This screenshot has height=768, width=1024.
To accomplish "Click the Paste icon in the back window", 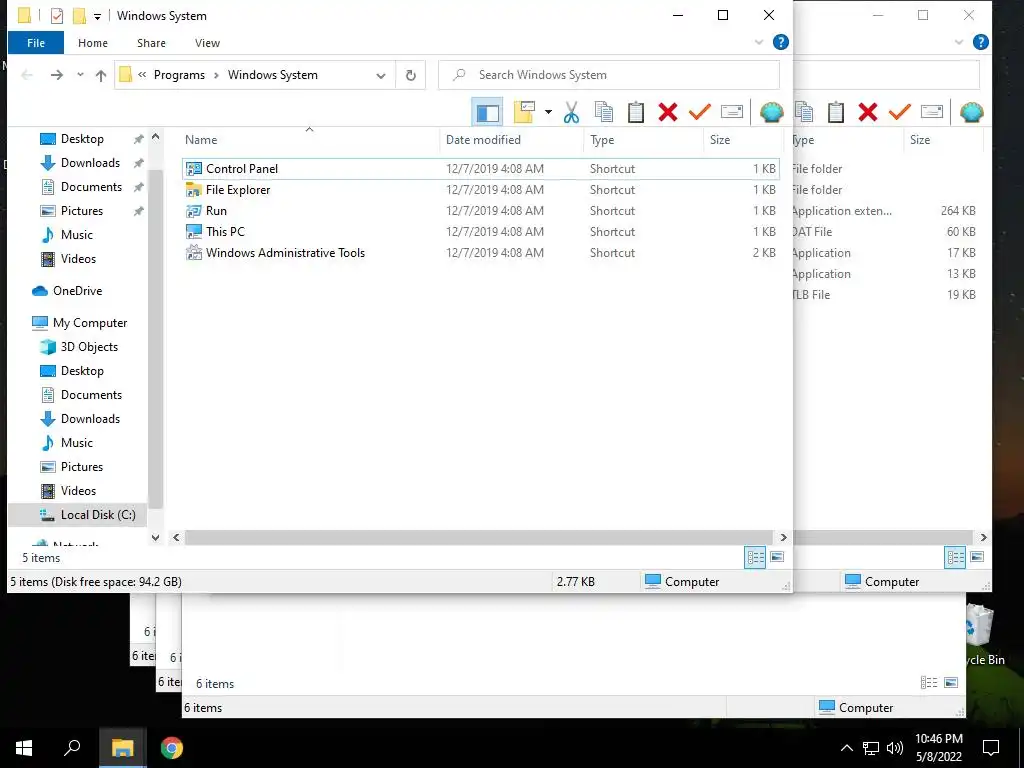I will point(836,112).
